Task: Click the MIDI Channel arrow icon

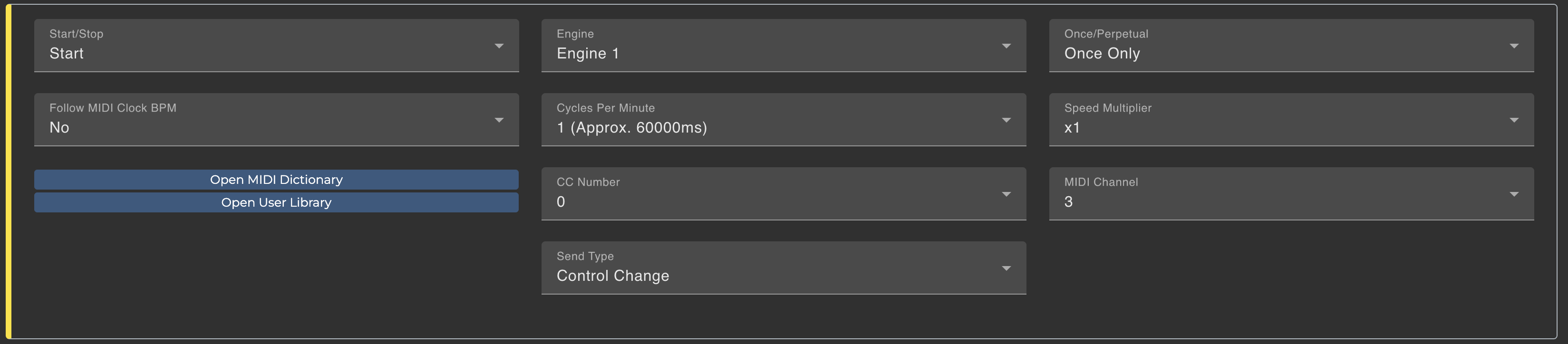Action: click(1514, 194)
